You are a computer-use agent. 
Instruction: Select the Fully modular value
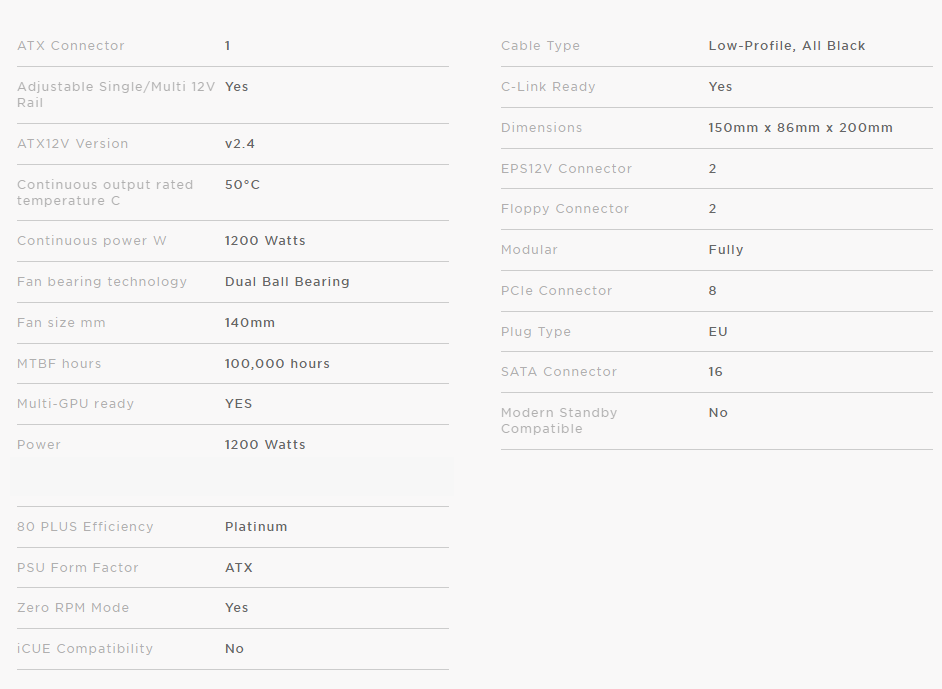tap(726, 250)
